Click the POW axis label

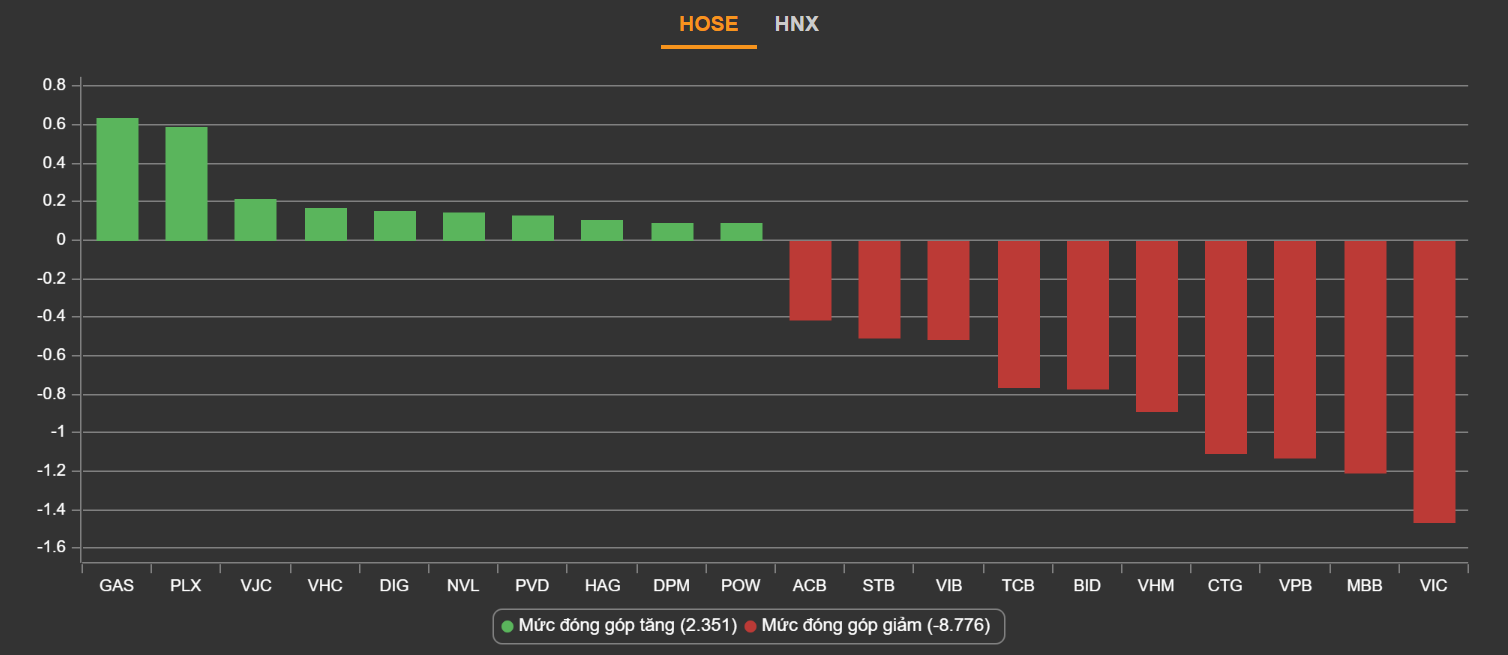click(x=741, y=586)
